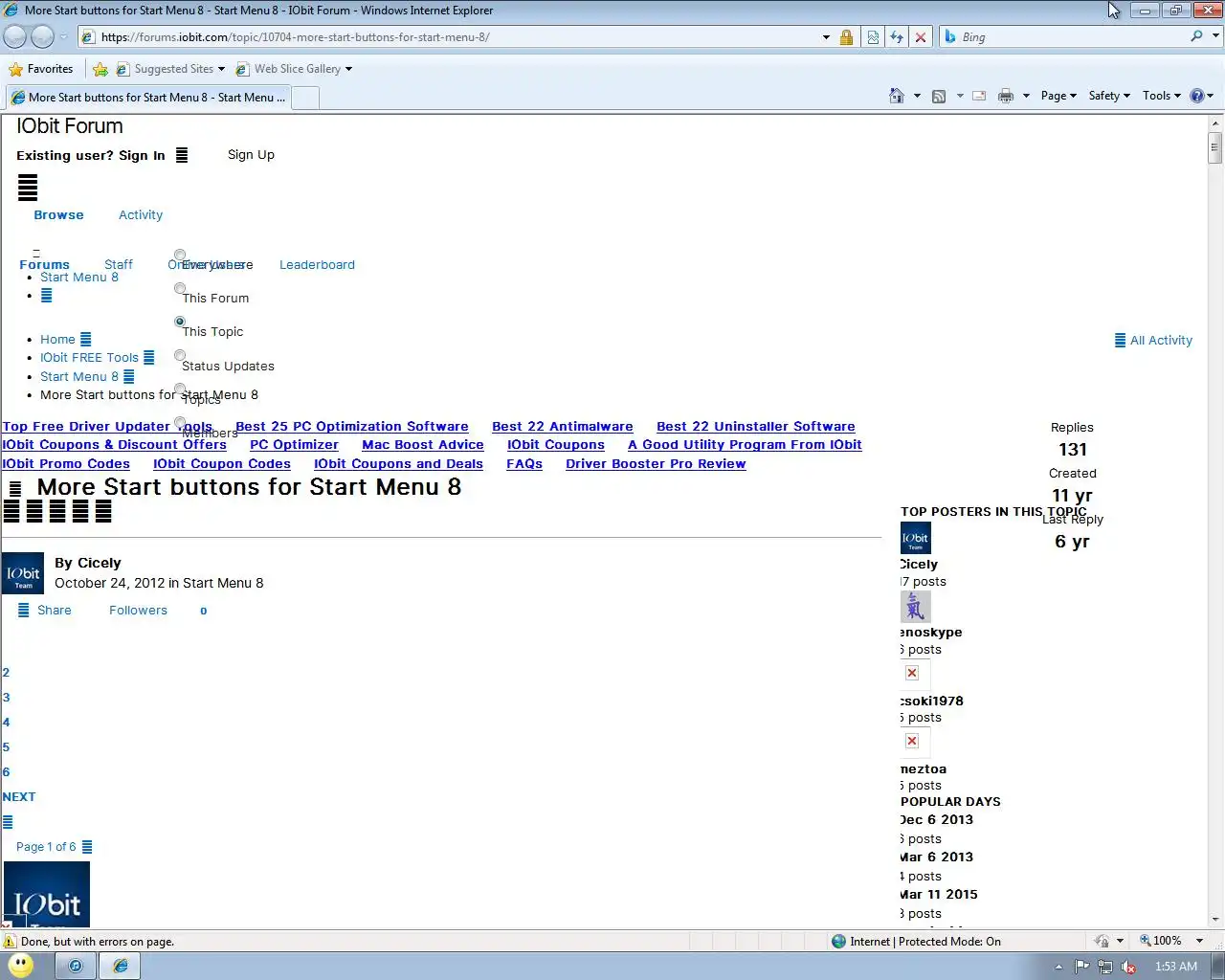Click the Share icon under the post author

point(24,610)
